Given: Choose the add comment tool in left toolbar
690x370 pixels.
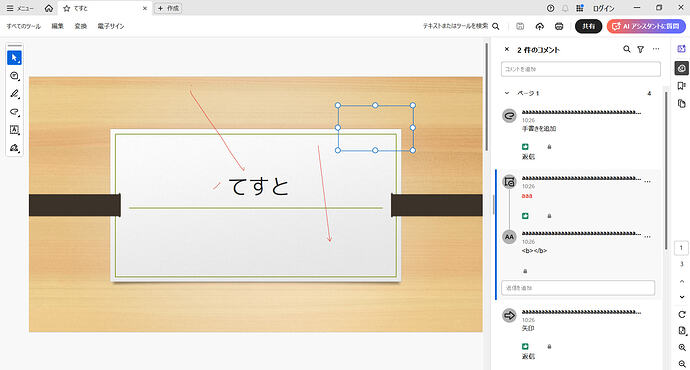Looking at the screenshot, I should click(14, 76).
